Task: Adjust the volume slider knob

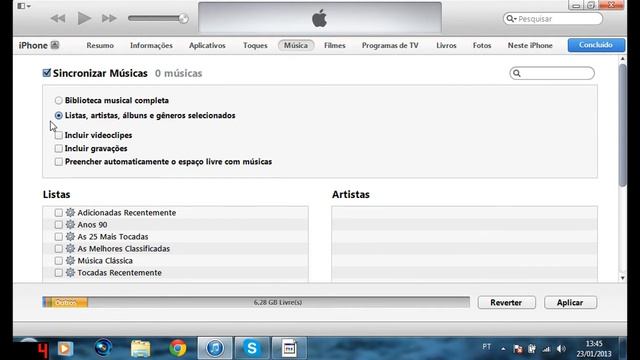Action: point(183,18)
